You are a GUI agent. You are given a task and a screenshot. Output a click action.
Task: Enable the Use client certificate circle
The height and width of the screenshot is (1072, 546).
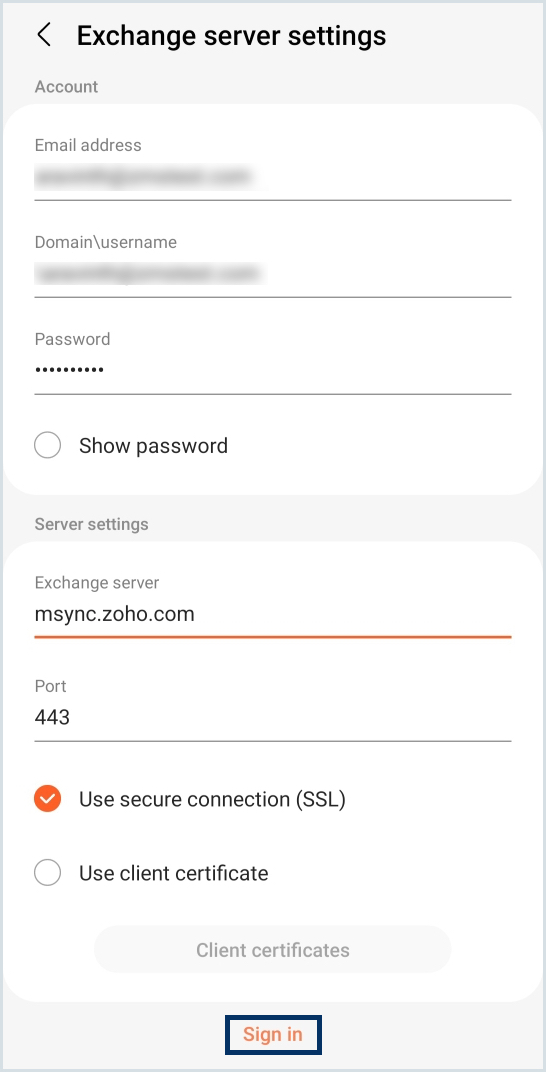[48, 872]
